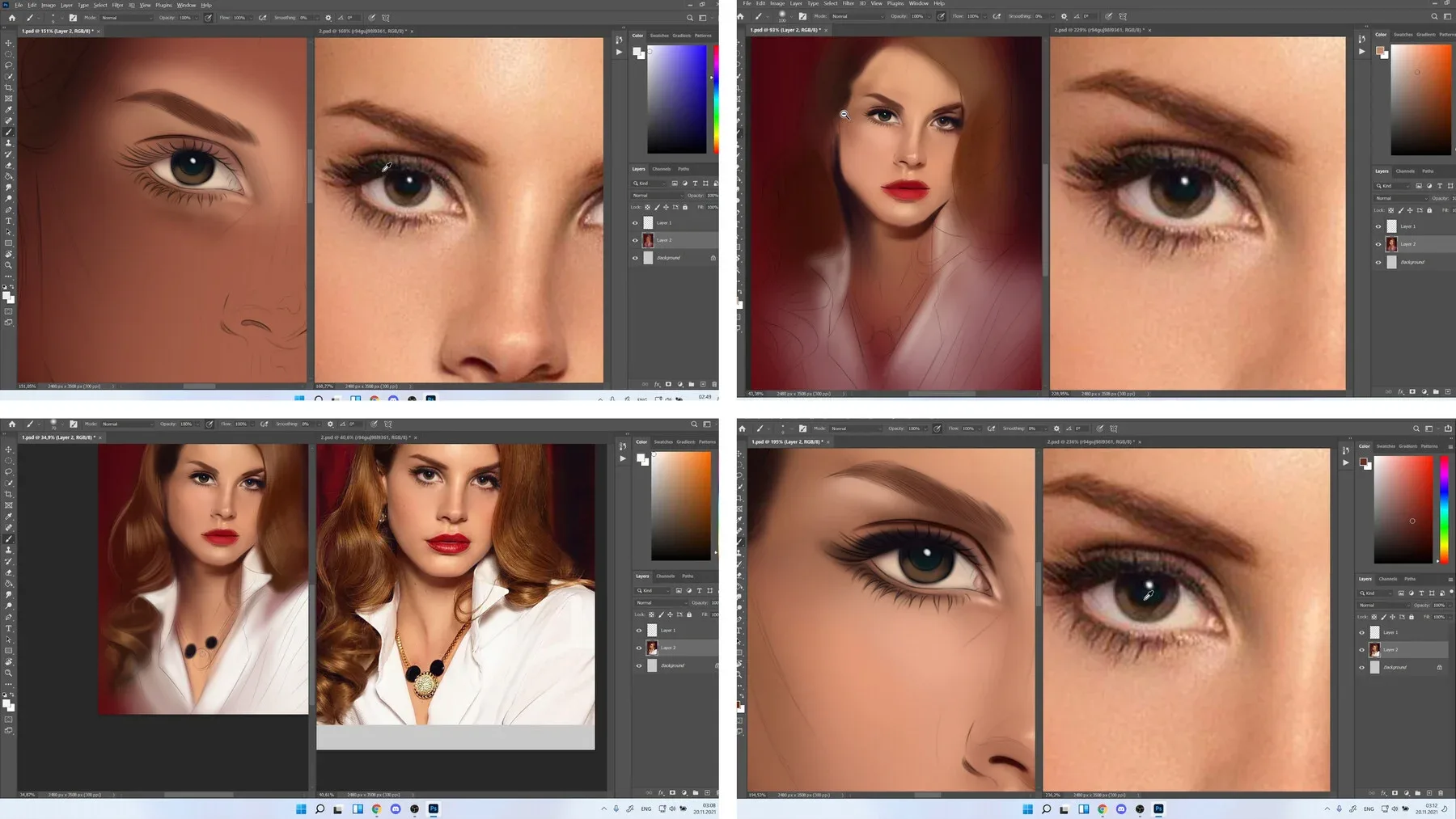Screen dimensions: 1456x819
Task: Open smoothing options gear in the 151% window
Action: pos(328,18)
